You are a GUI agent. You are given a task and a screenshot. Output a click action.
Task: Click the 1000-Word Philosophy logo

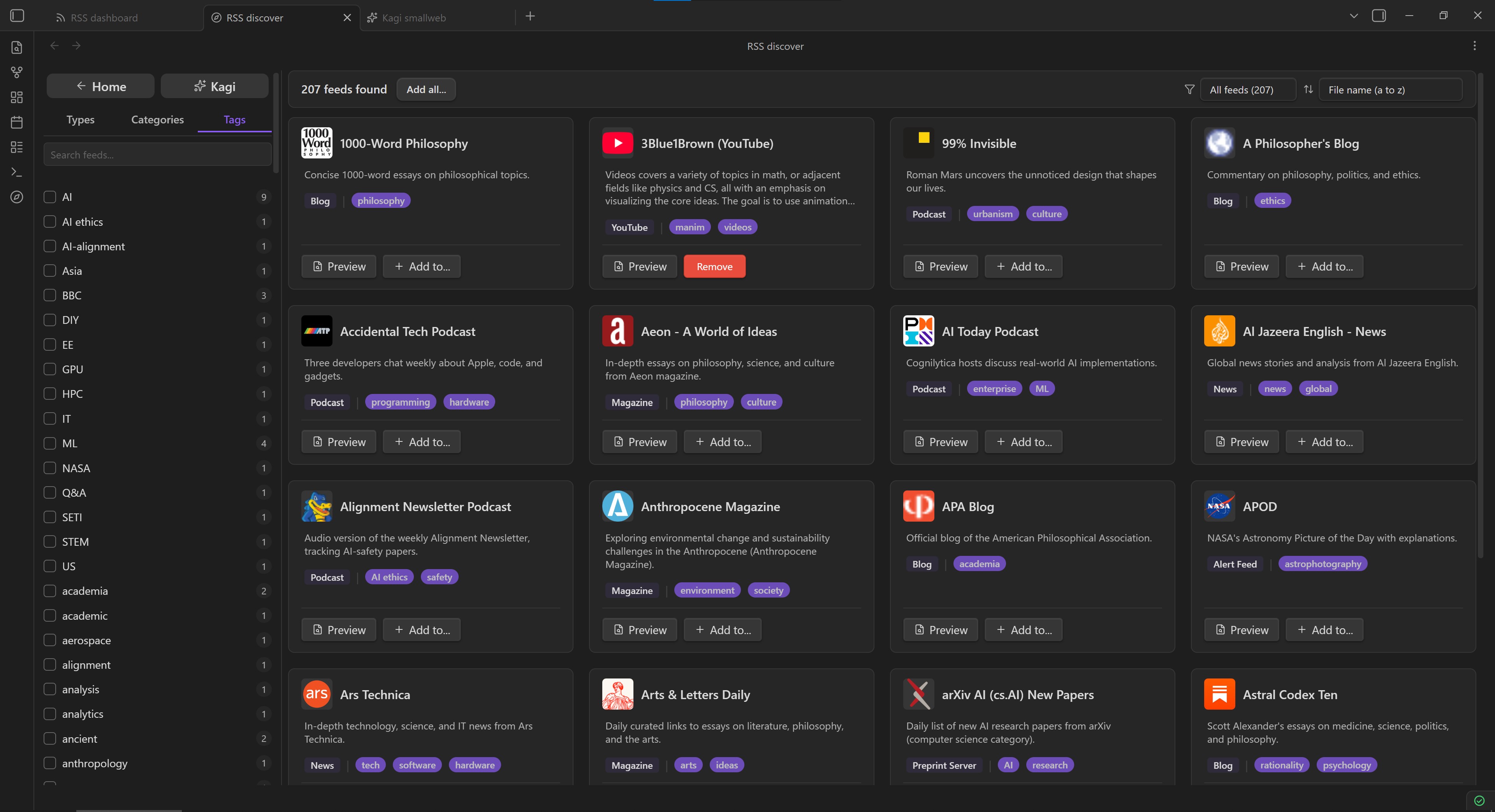(316, 143)
